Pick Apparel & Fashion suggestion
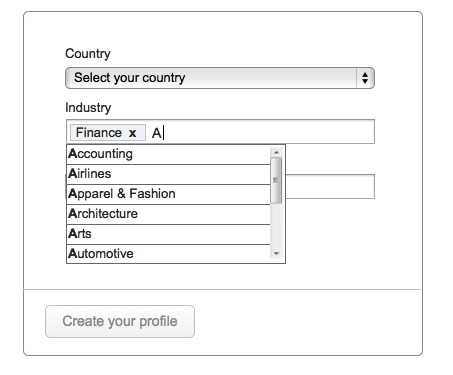 pyautogui.click(x=168, y=194)
